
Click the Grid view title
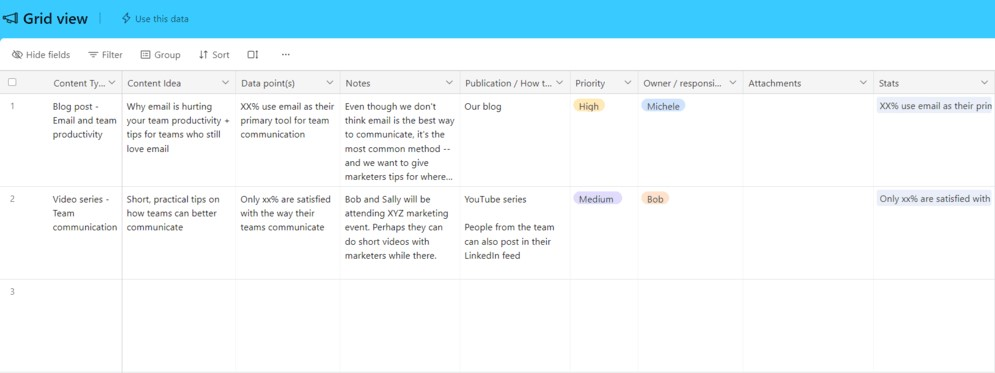55,18
